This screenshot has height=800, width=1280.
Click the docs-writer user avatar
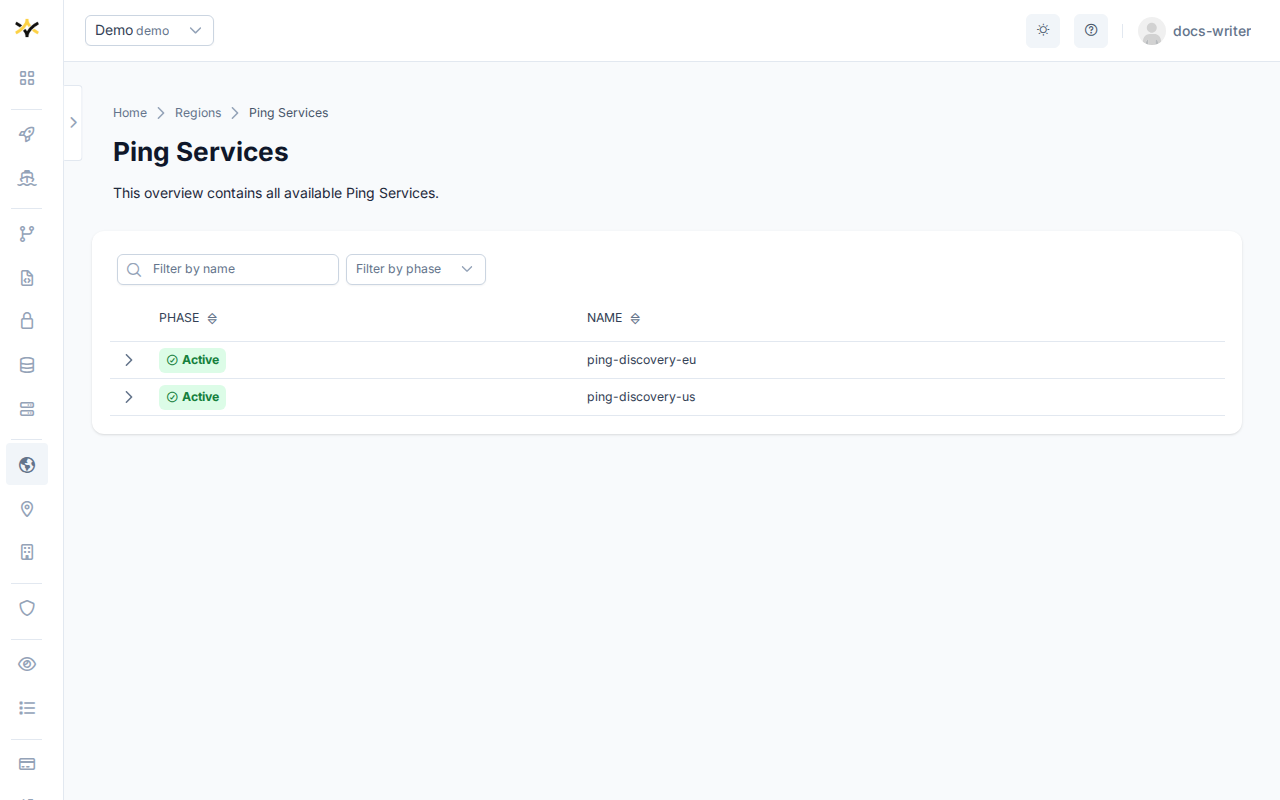click(1152, 31)
